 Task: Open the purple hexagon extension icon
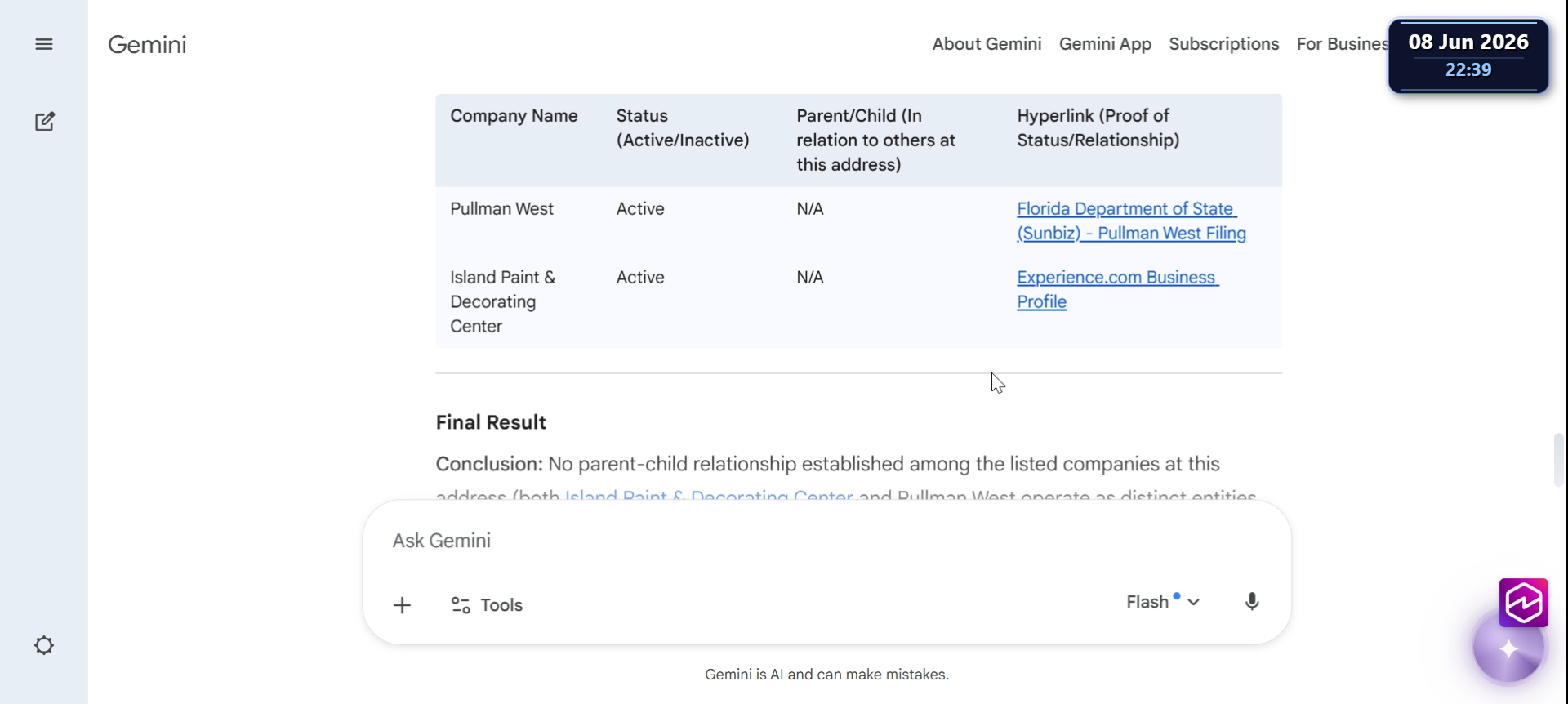pos(1524,603)
